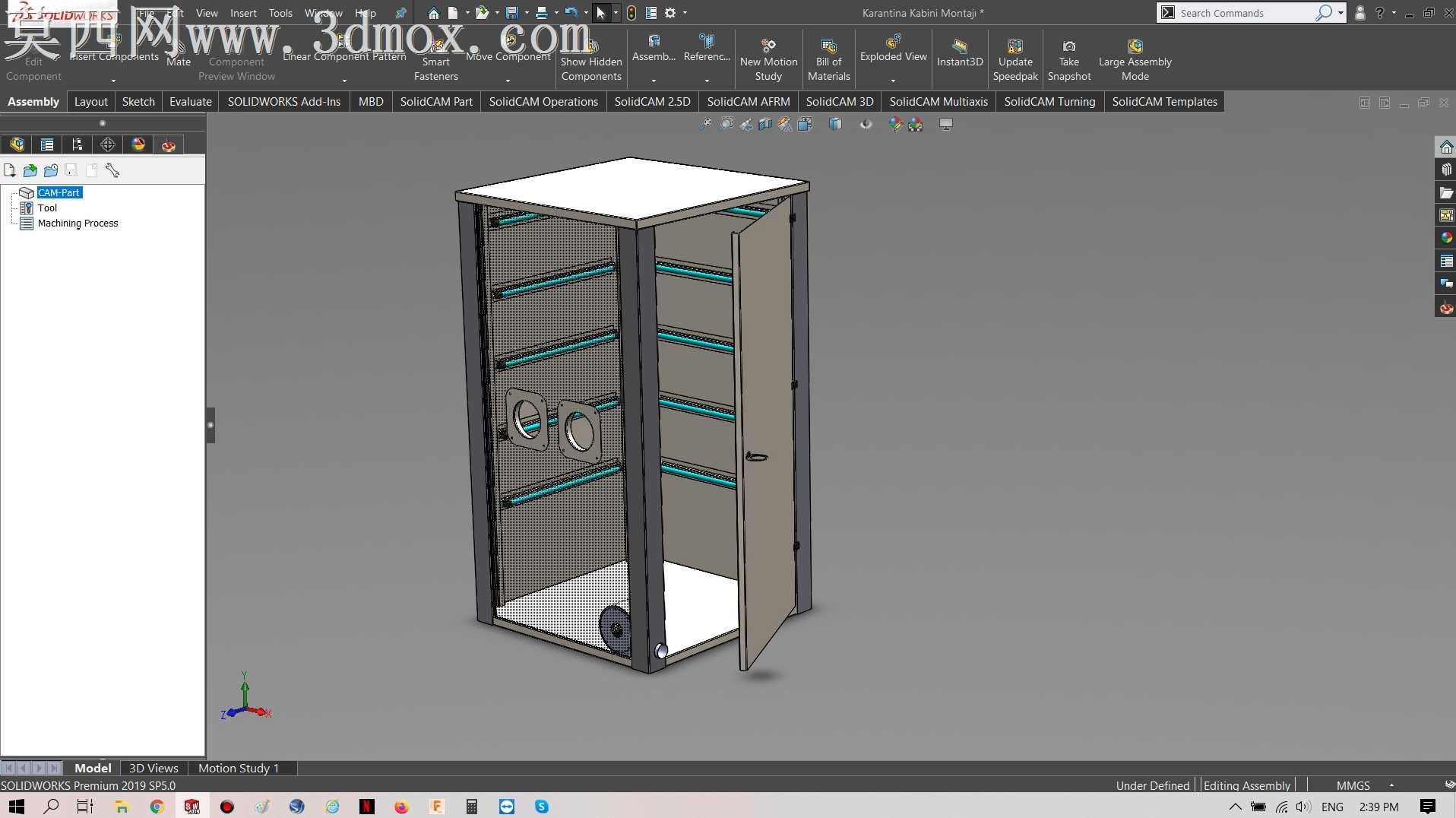Switch to ConfigurationManager tab icon

pyautogui.click(x=78, y=144)
